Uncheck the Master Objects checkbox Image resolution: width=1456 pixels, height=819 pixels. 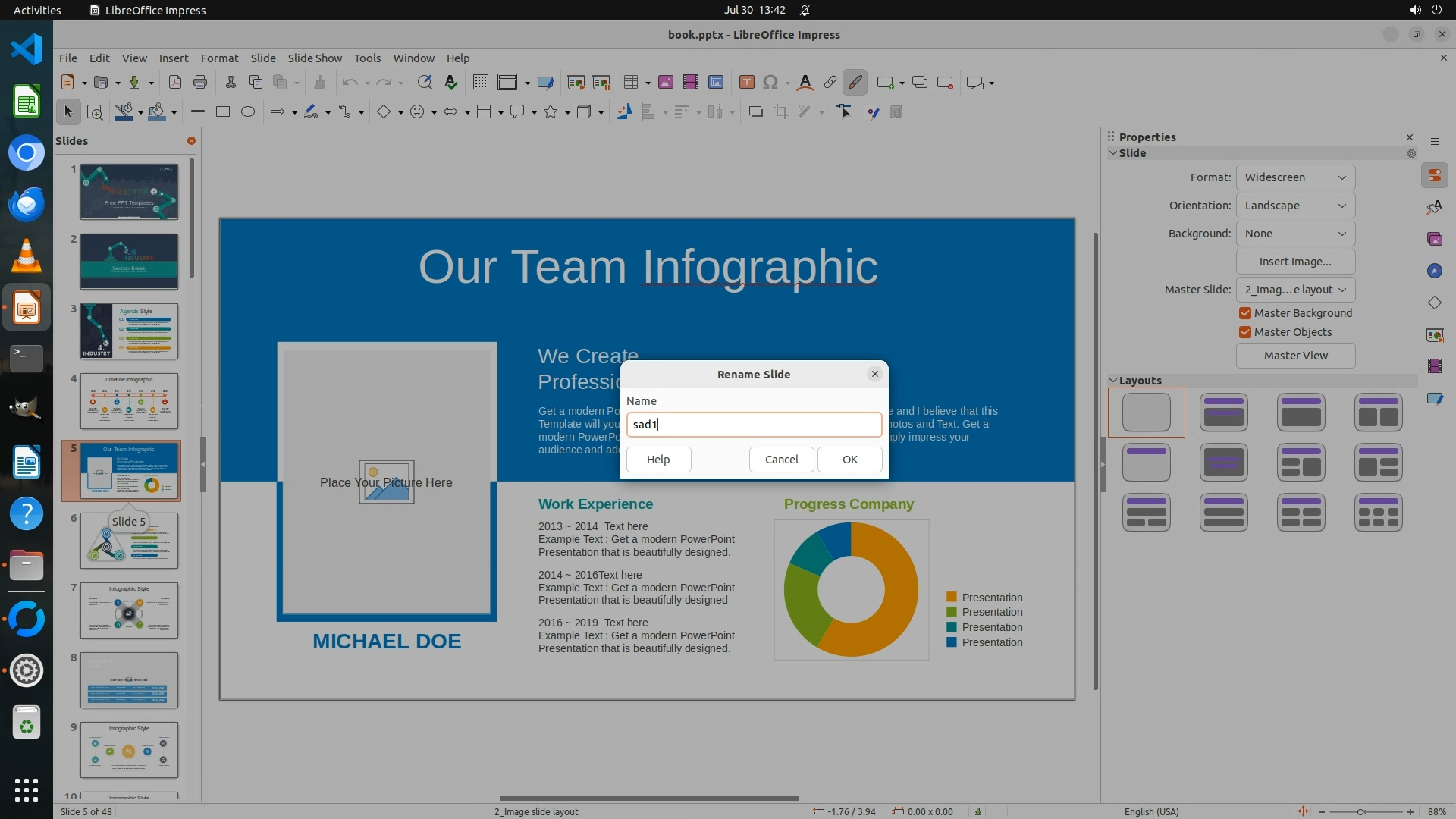1244,332
